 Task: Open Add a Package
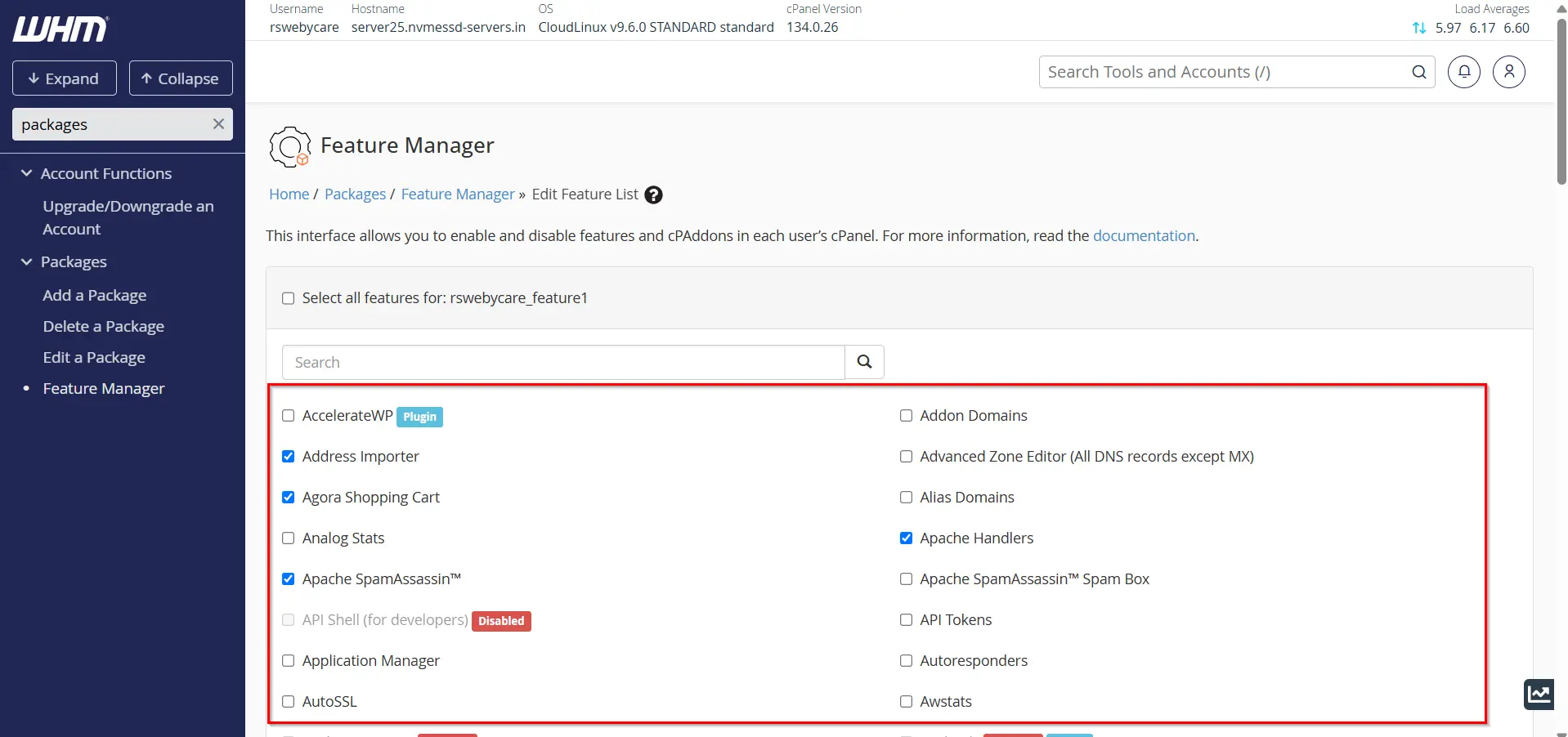pyautogui.click(x=95, y=295)
